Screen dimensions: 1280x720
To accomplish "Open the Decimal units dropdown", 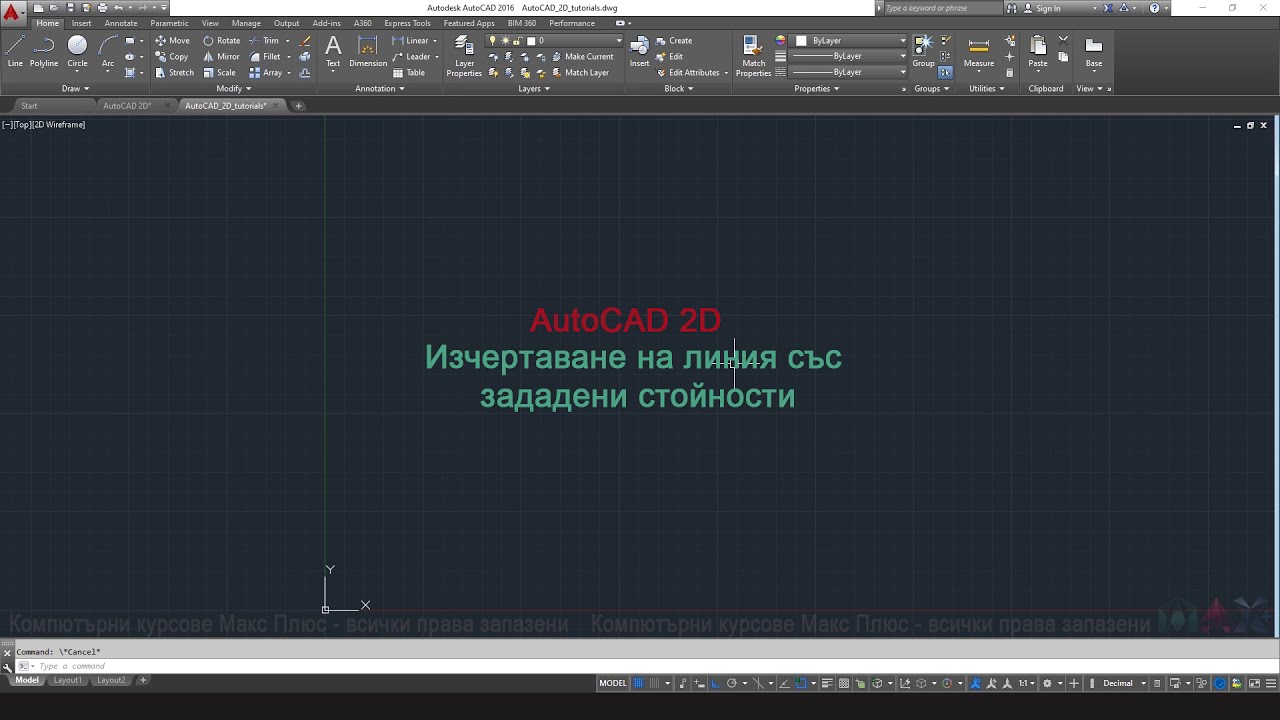I will [1124, 684].
